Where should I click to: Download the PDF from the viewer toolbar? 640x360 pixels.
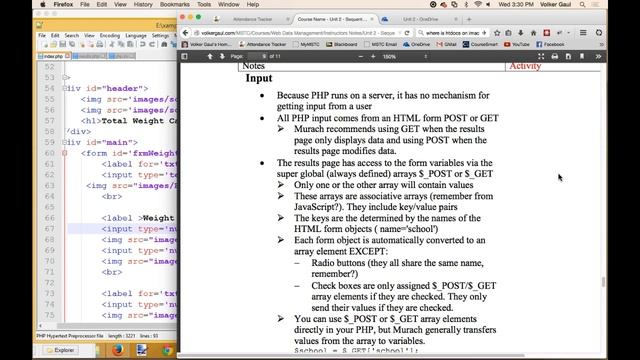click(568, 56)
